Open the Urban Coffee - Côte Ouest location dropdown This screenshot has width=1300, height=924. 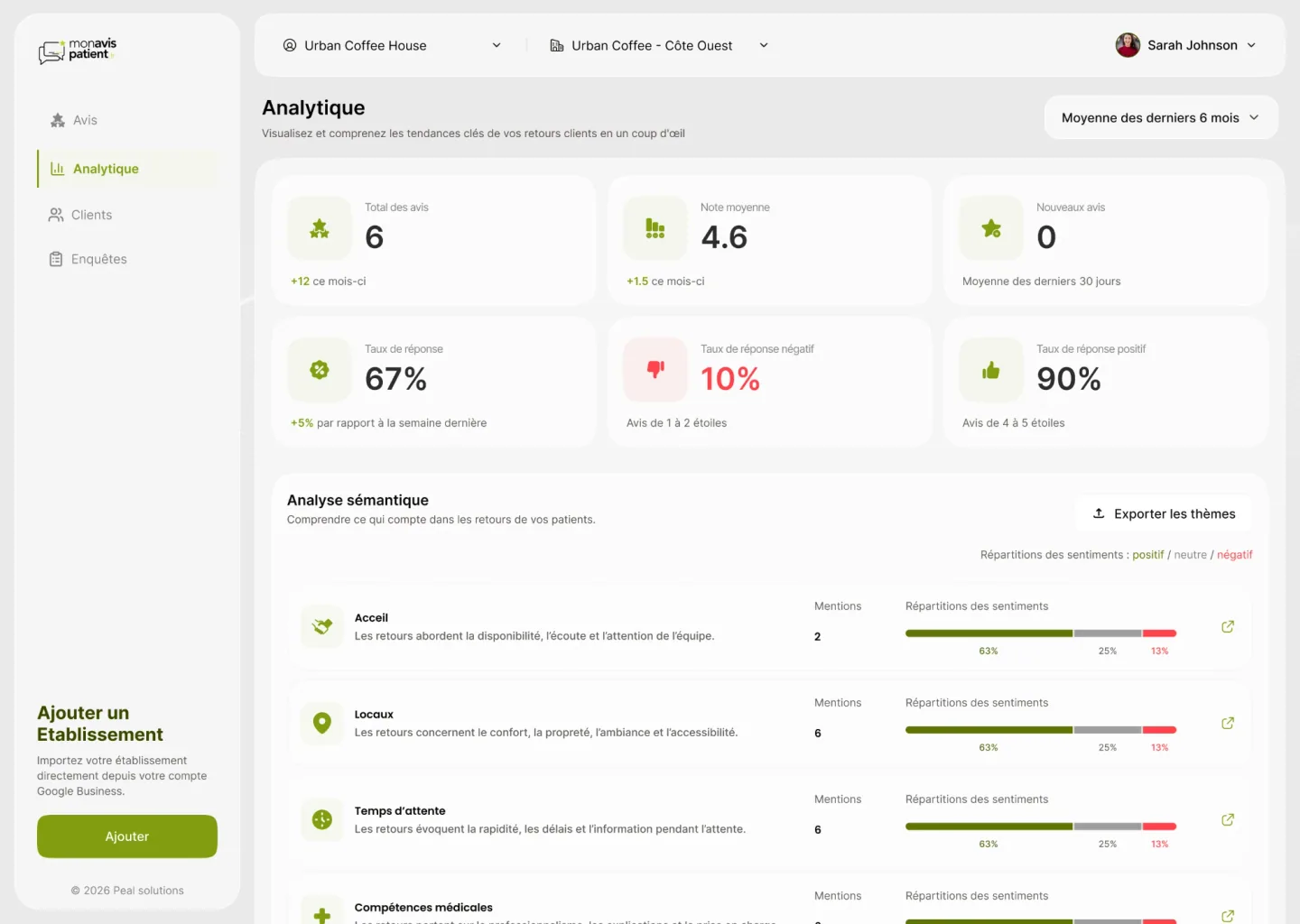659,45
